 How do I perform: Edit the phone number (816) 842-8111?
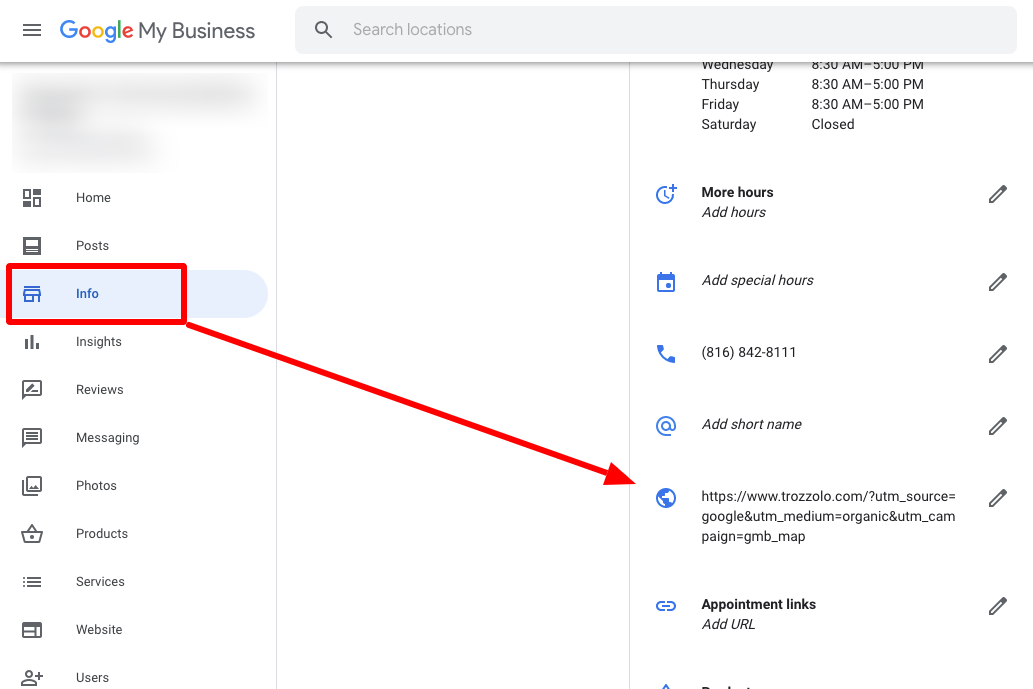(x=997, y=354)
